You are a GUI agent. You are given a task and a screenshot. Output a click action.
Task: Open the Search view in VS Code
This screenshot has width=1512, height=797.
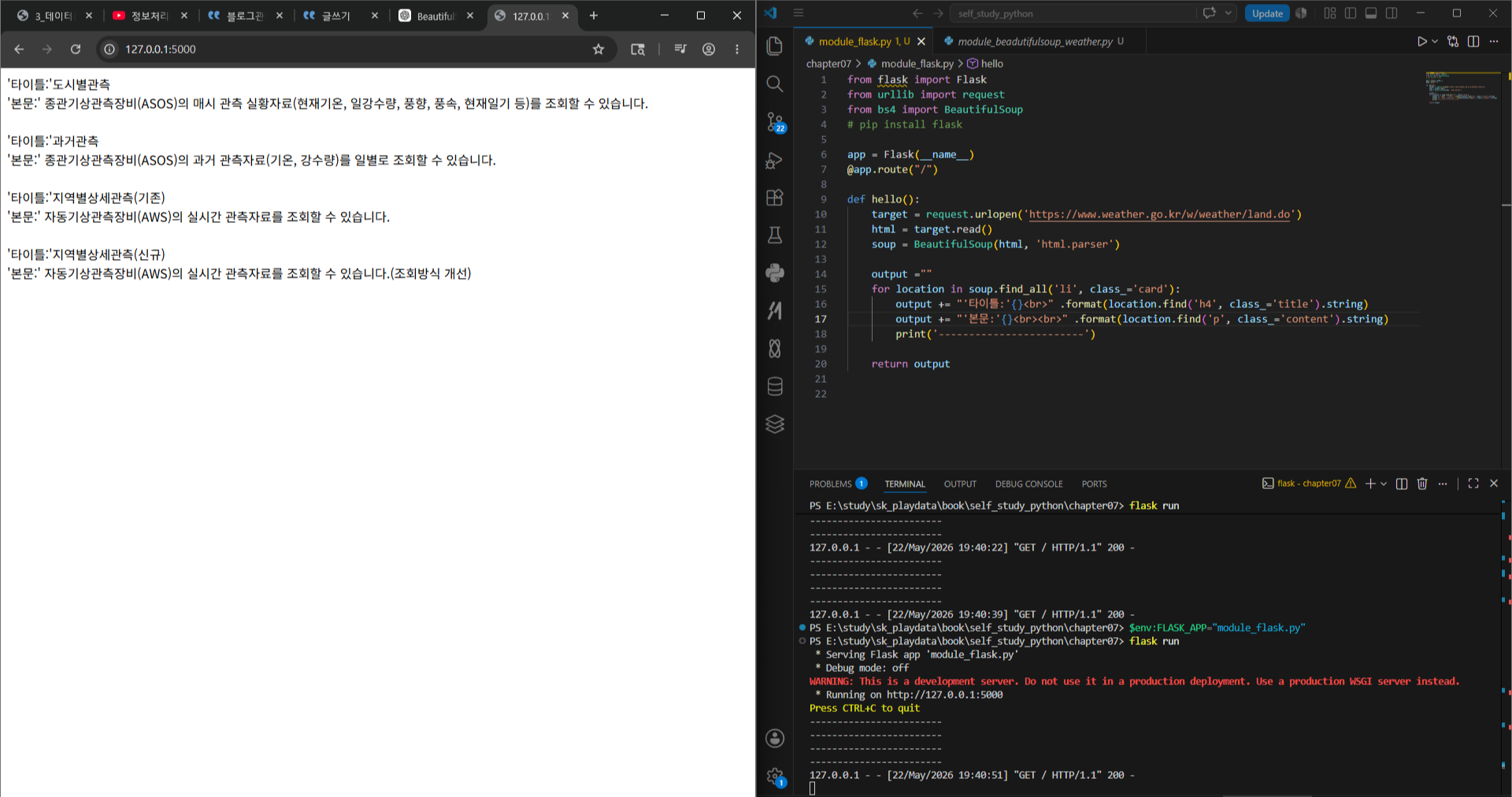point(775,83)
